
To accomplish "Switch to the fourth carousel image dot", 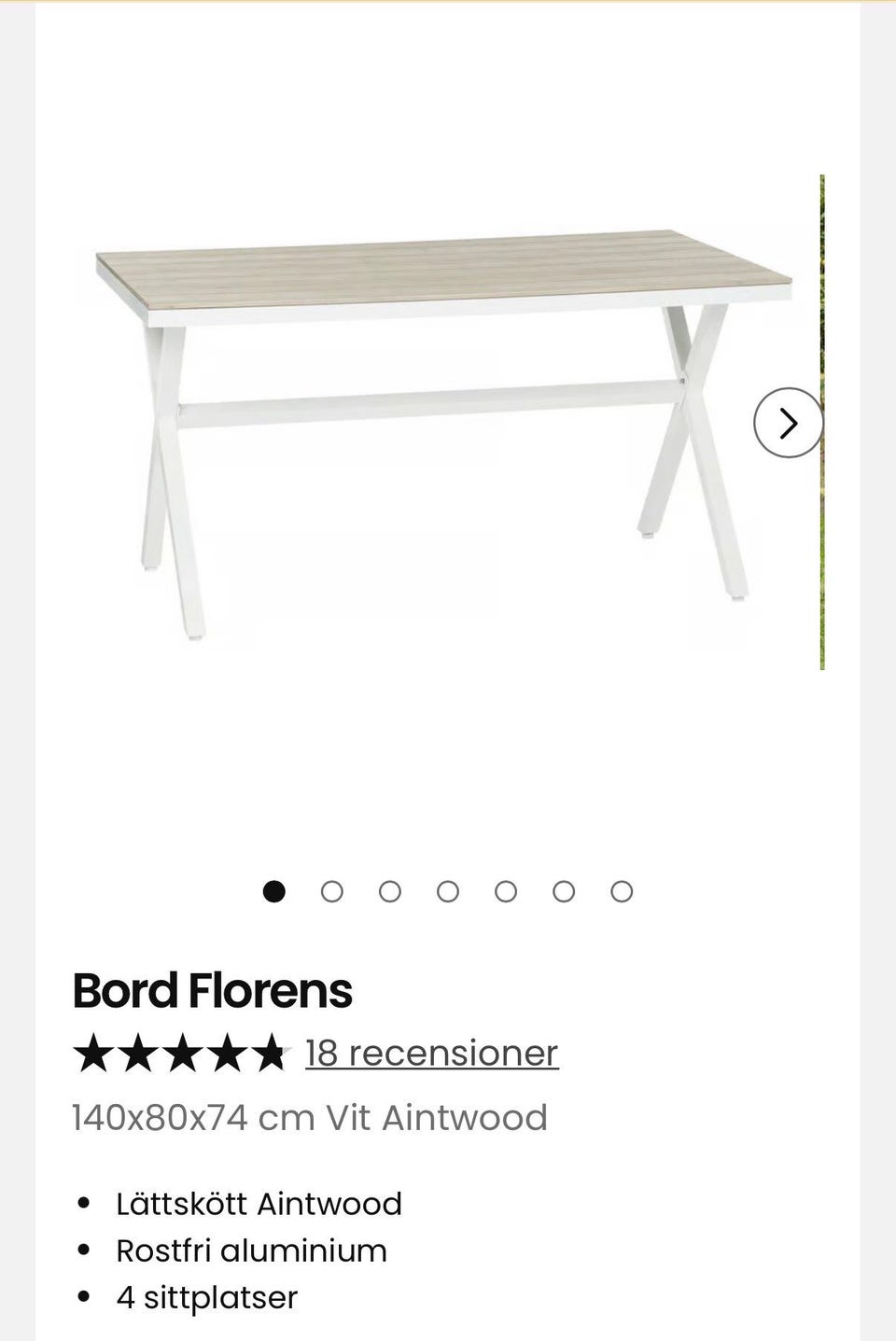I will [448, 892].
